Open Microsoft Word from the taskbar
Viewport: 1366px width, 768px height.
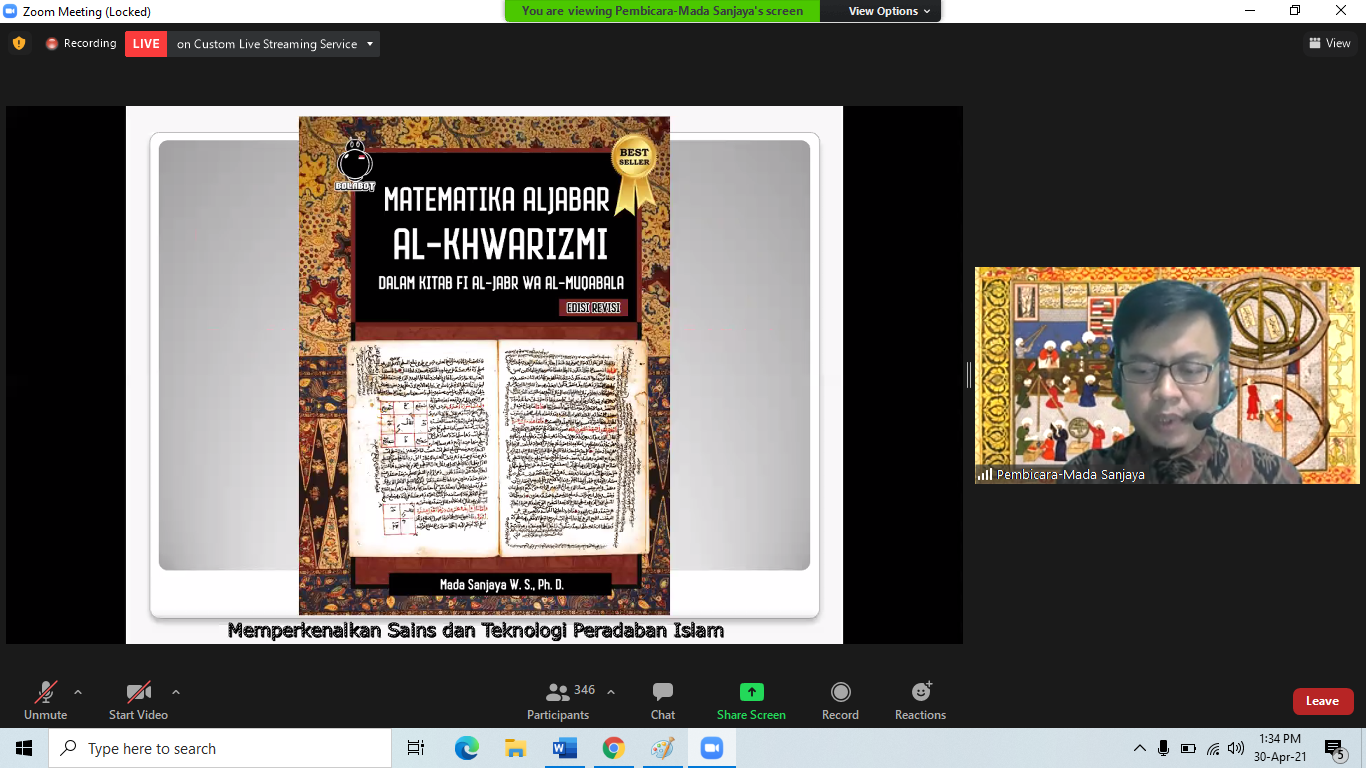click(564, 748)
